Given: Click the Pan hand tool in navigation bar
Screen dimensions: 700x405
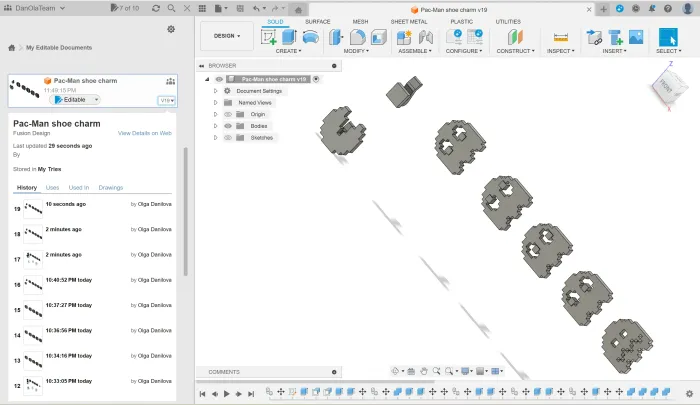Looking at the screenshot, I should pos(424,371).
